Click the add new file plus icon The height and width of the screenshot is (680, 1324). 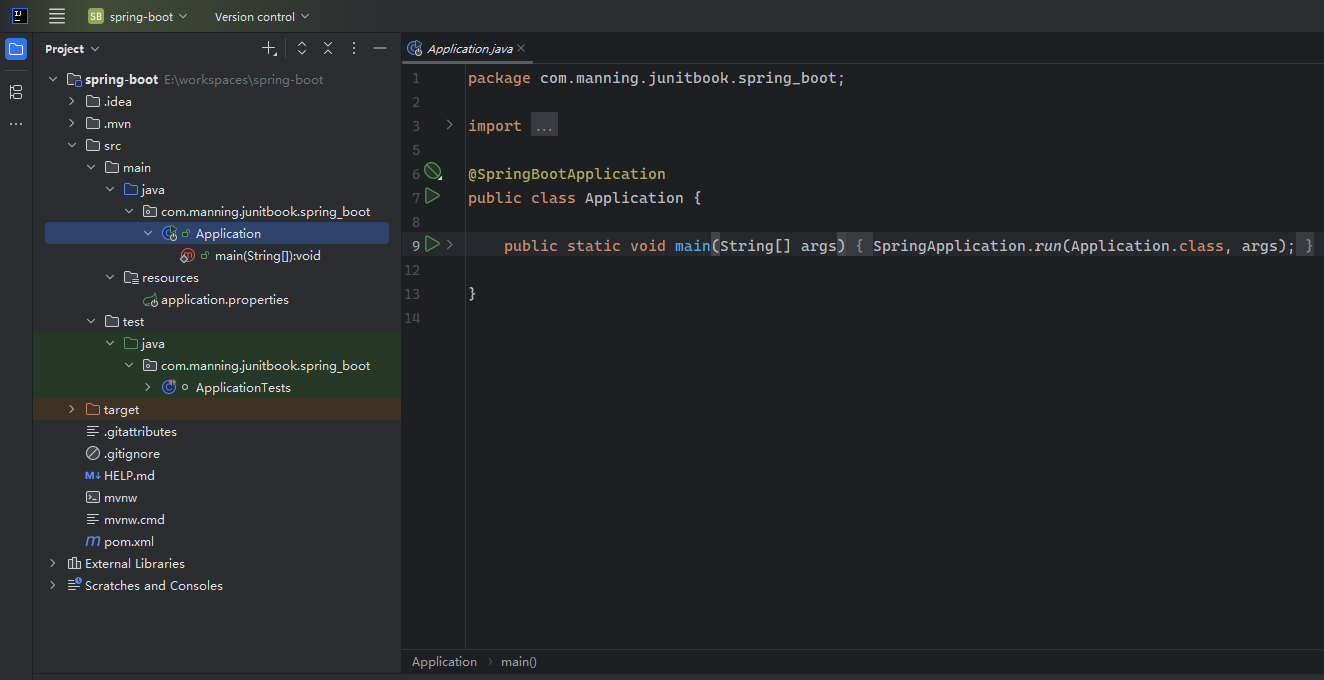pyautogui.click(x=269, y=48)
